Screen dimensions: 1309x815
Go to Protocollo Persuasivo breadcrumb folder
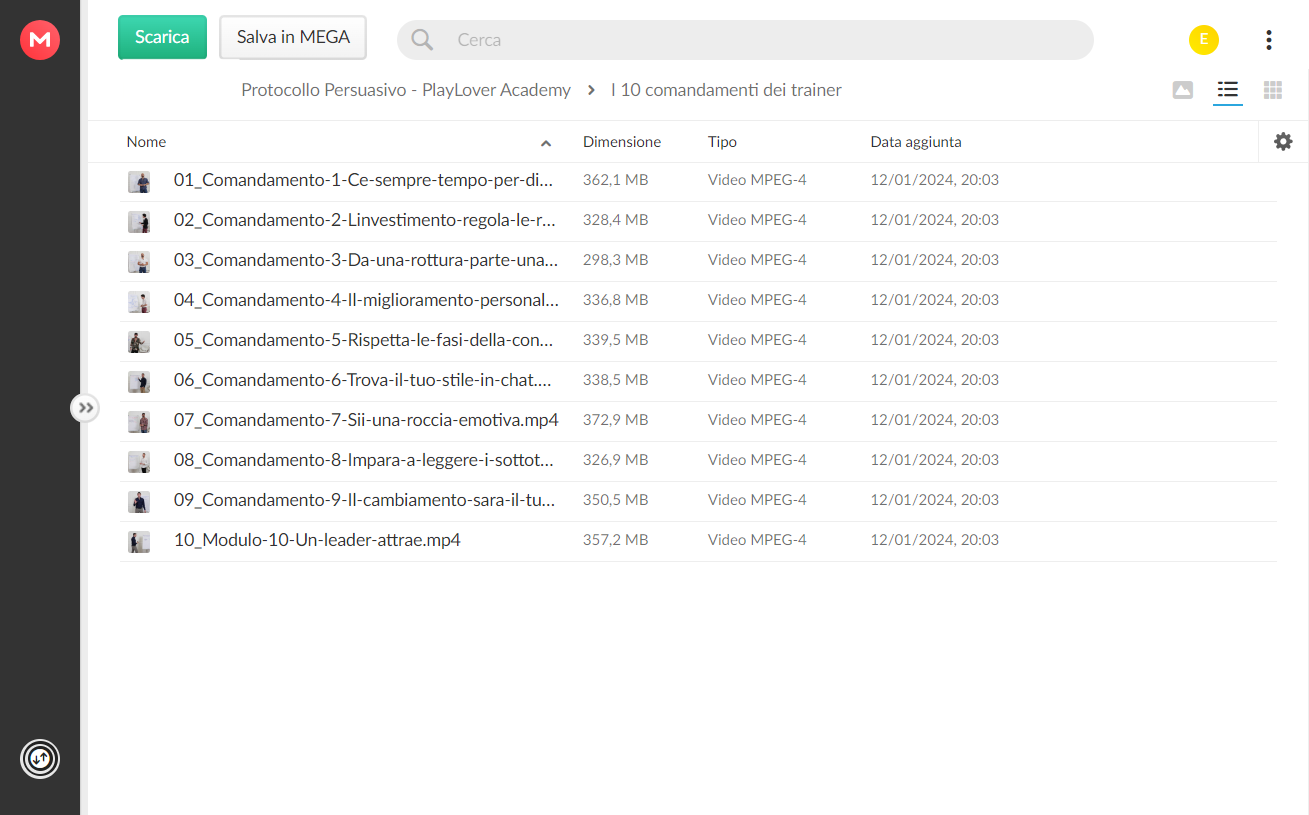[406, 90]
